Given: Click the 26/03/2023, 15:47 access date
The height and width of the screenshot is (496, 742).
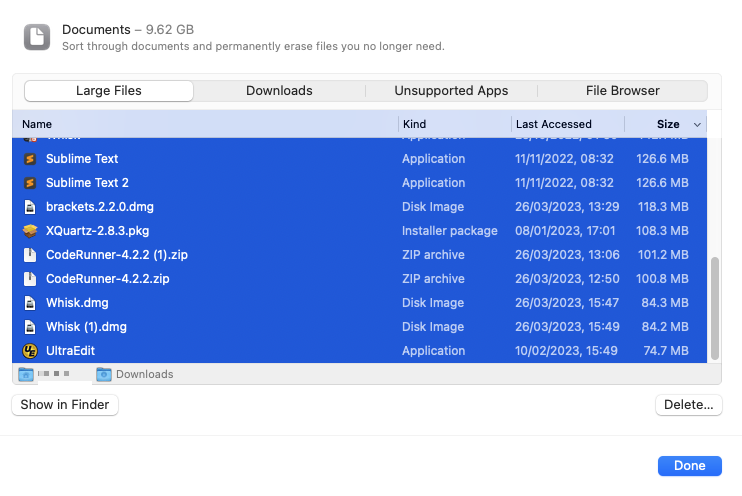Looking at the screenshot, I should point(567,303).
